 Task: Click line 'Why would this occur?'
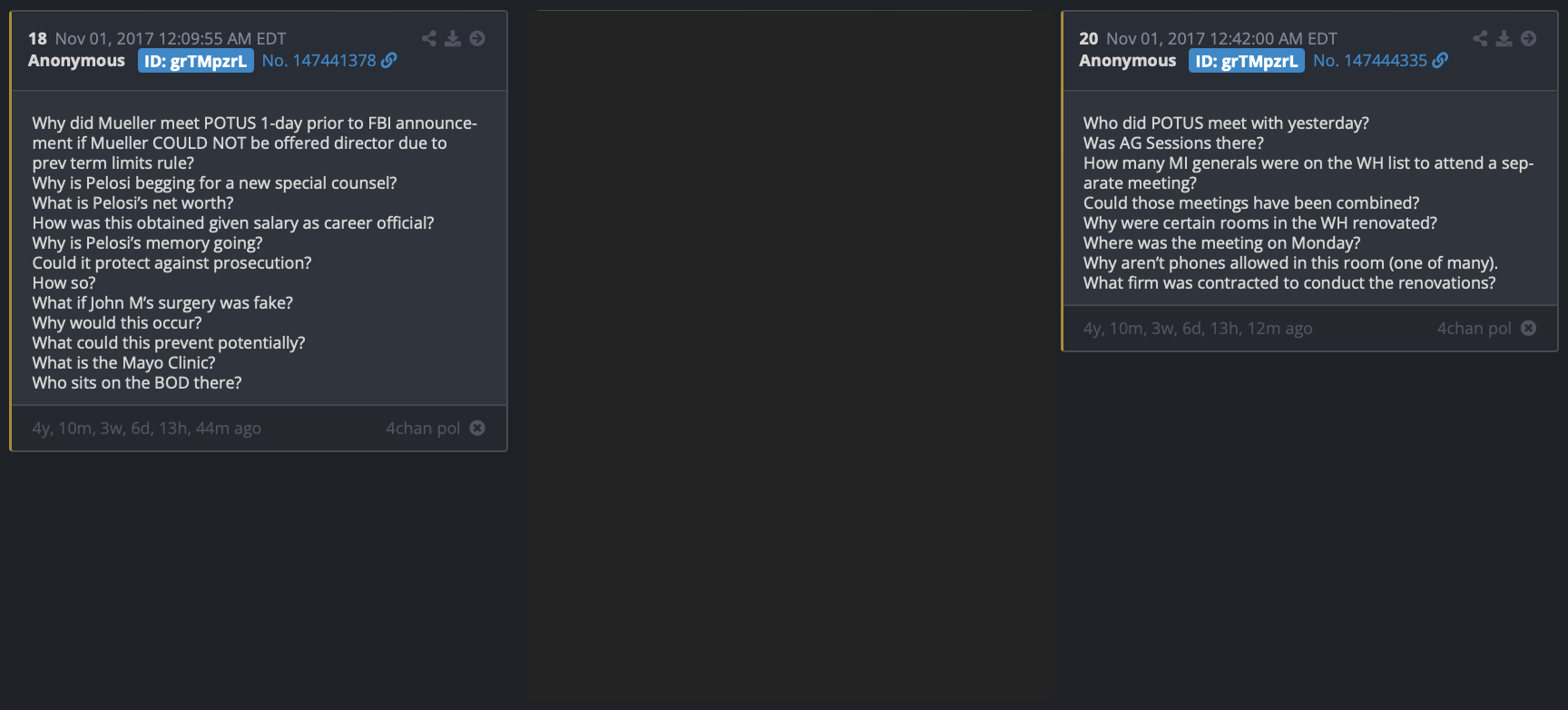[x=117, y=322]
